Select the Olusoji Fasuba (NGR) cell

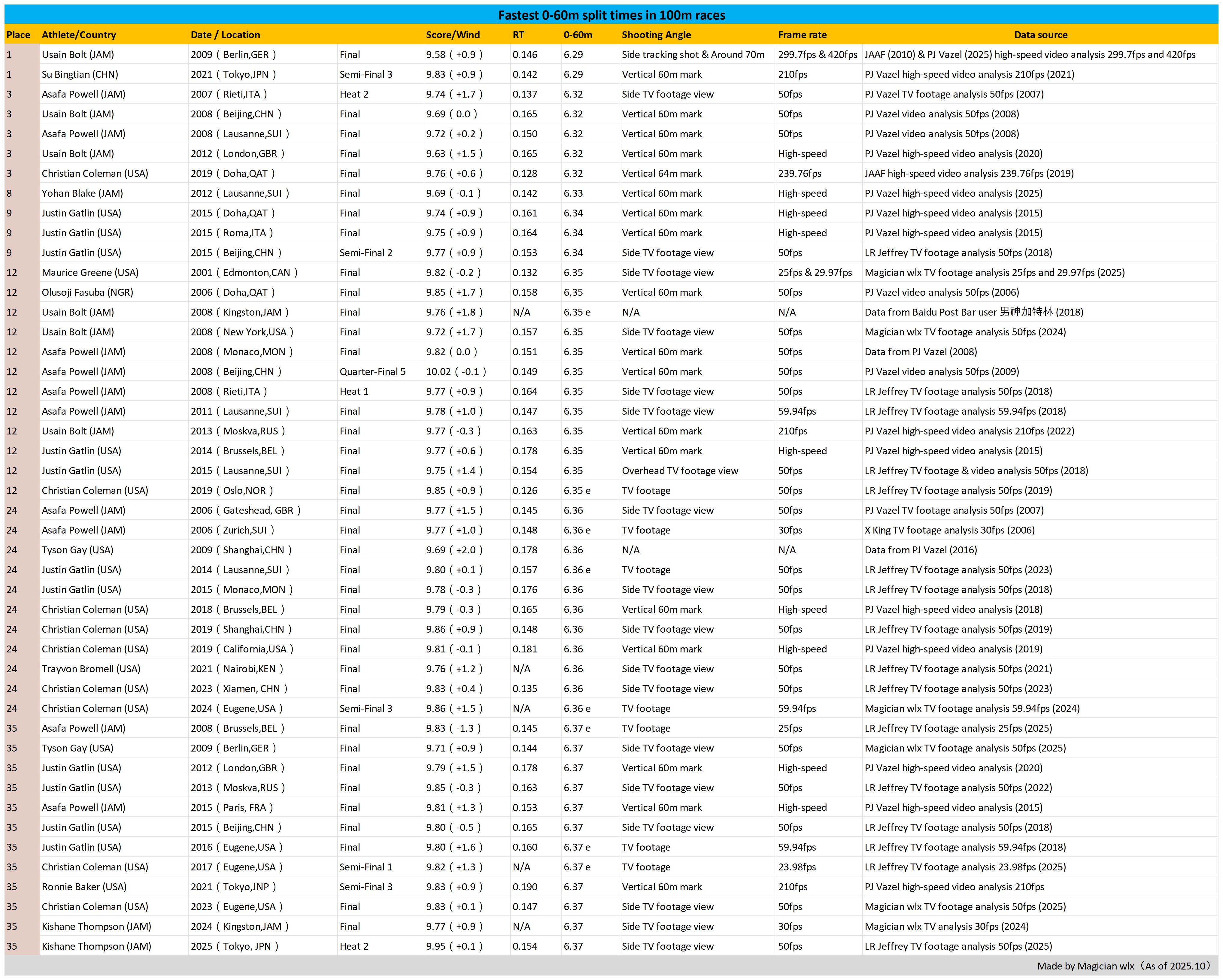point(87,293)
